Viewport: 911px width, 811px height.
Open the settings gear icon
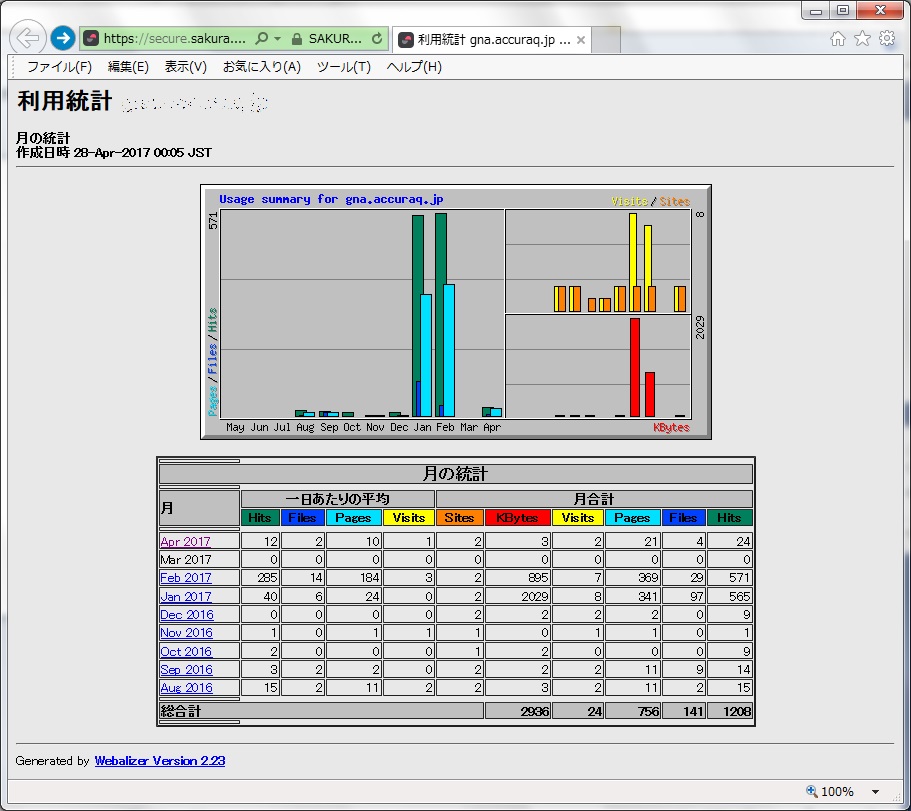pyautogui.click(x=887, y=39)
